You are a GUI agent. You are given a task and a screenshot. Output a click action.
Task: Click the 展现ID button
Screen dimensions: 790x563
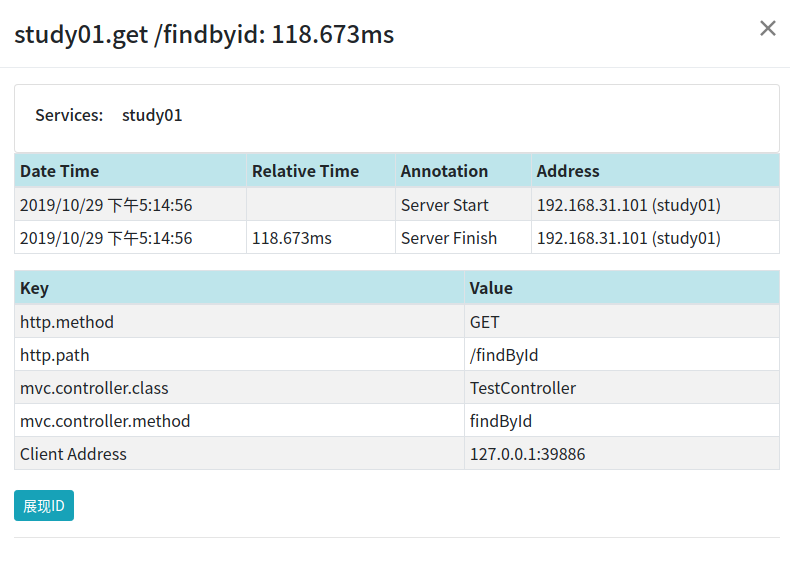(x=44, y=506)
